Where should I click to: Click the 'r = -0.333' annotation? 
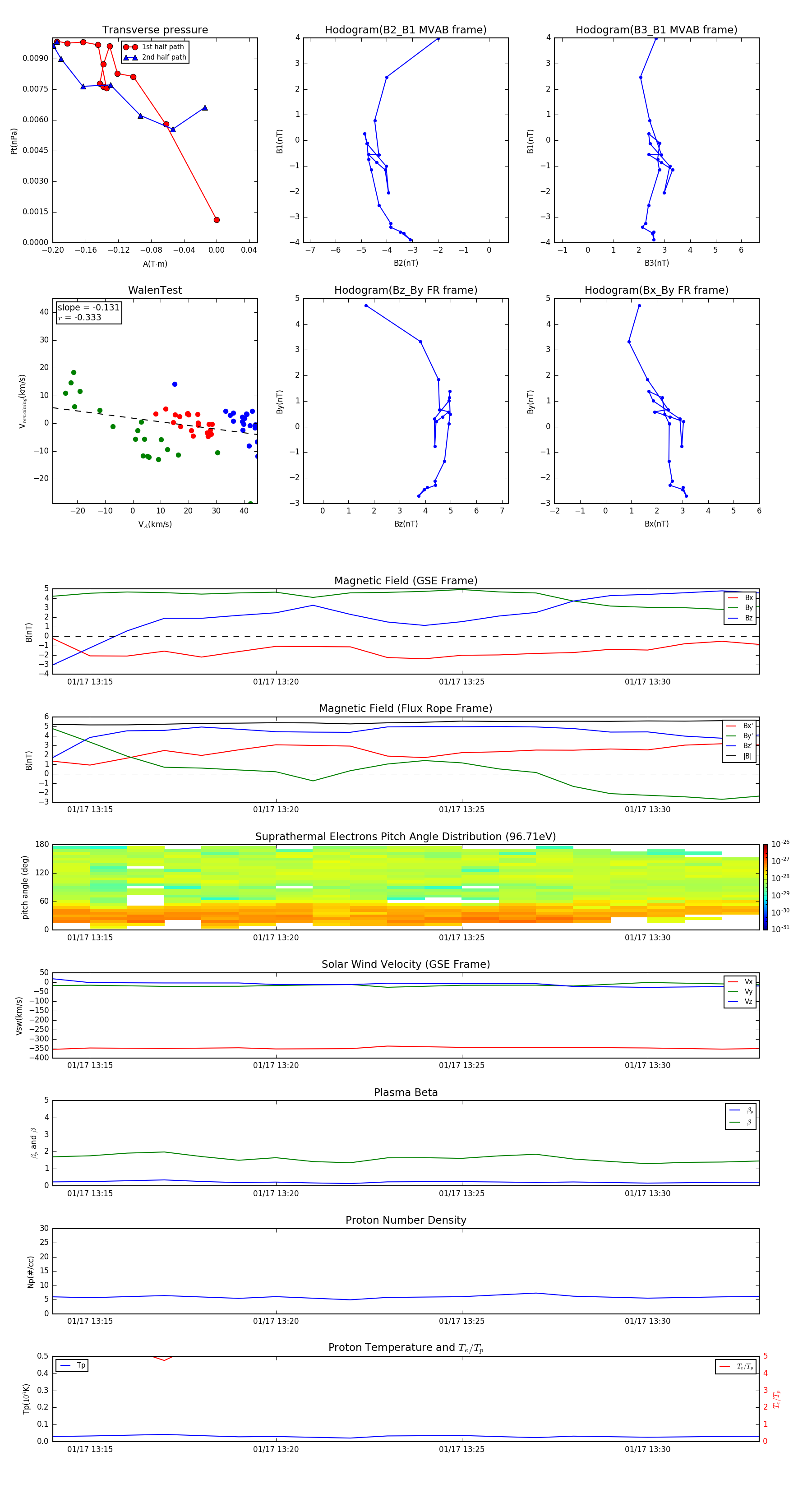pos(80,317)
